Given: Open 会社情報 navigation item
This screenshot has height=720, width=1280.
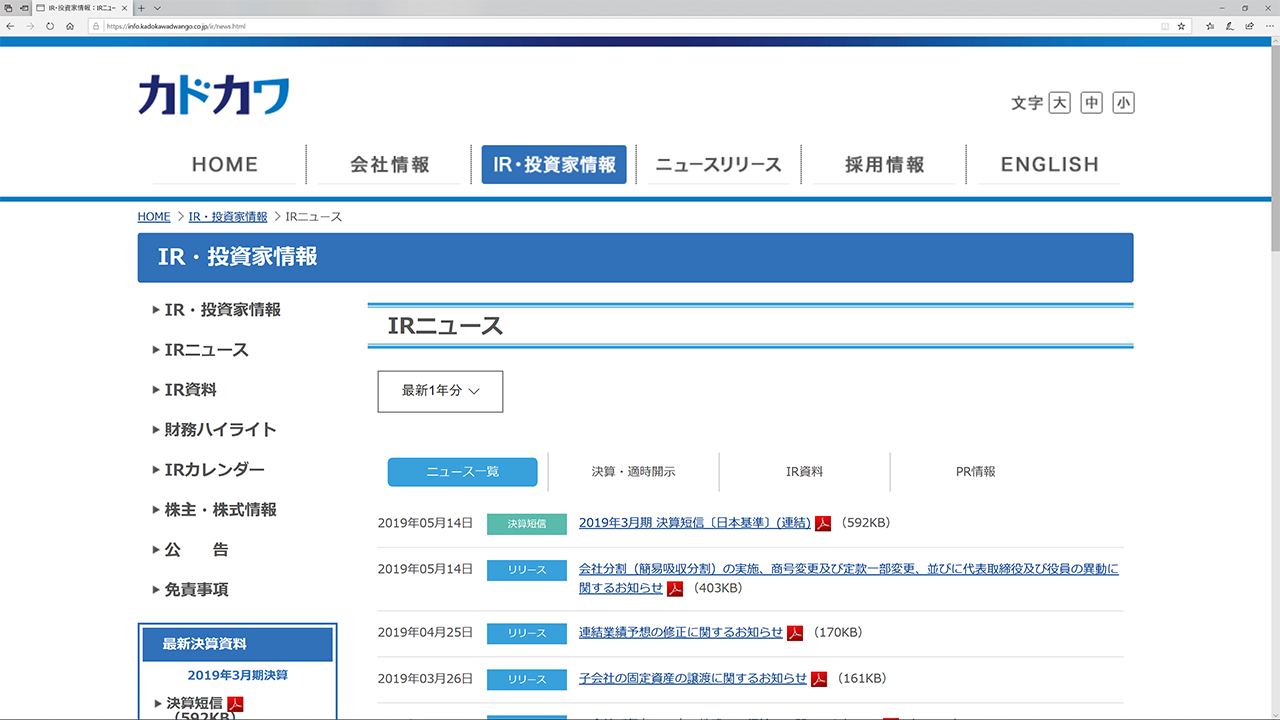Looking at the screenshot, I should (390, 165).
